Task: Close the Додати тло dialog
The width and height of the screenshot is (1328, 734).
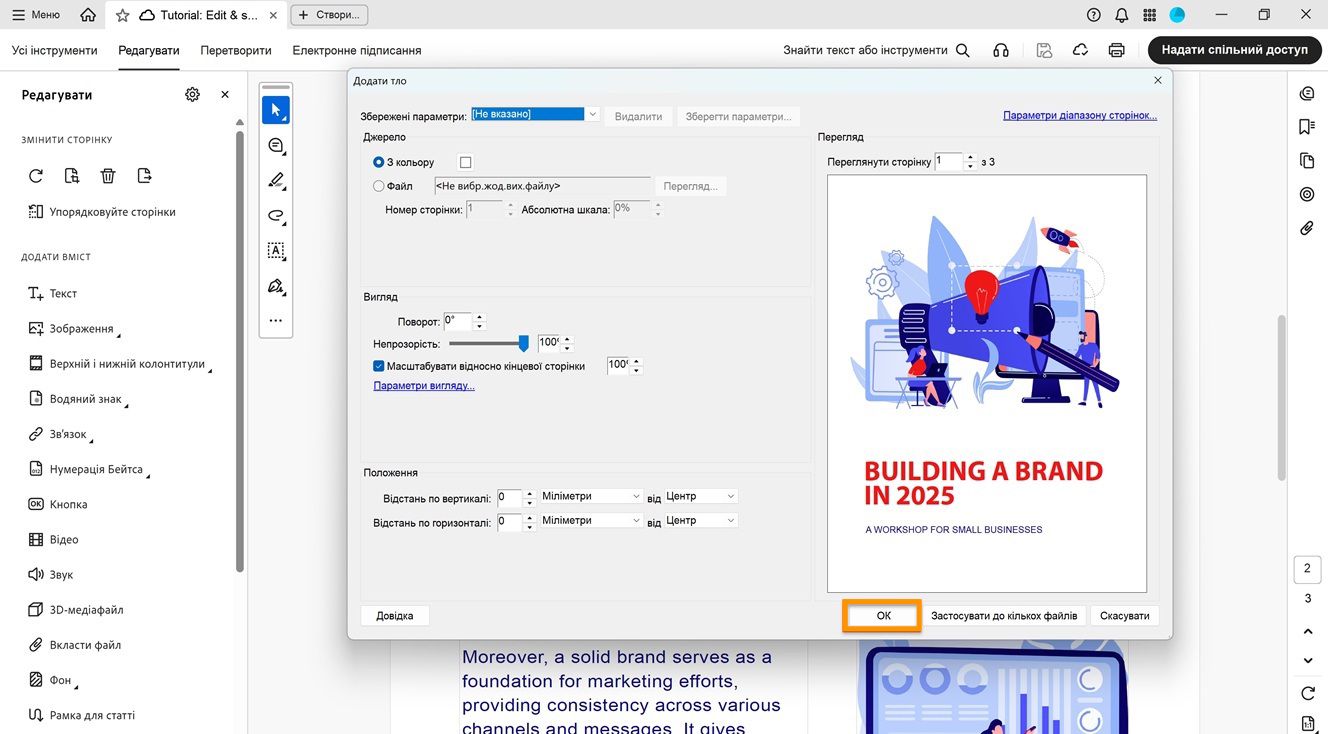Action: click(x=1158, y=80)
